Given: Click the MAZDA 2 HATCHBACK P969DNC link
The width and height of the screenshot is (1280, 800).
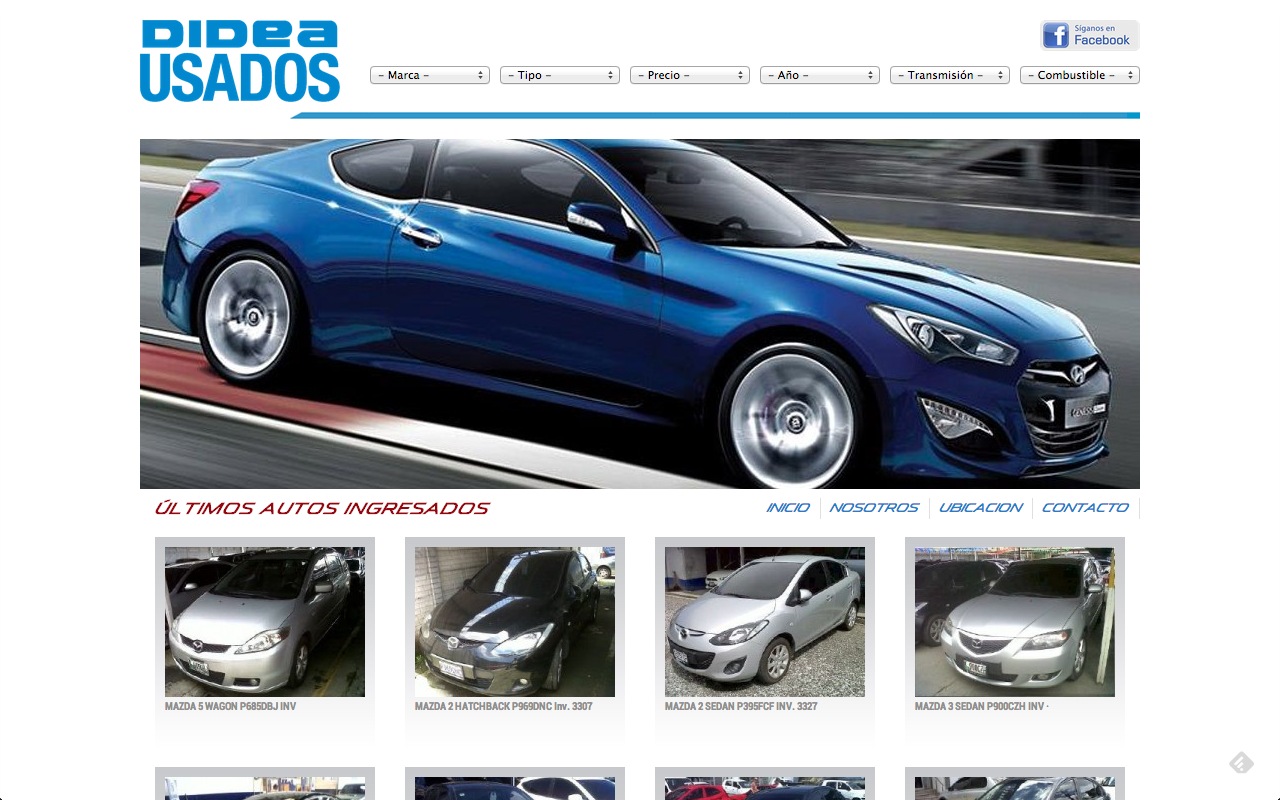Looking at the screenshot, I should coord(504,707).
